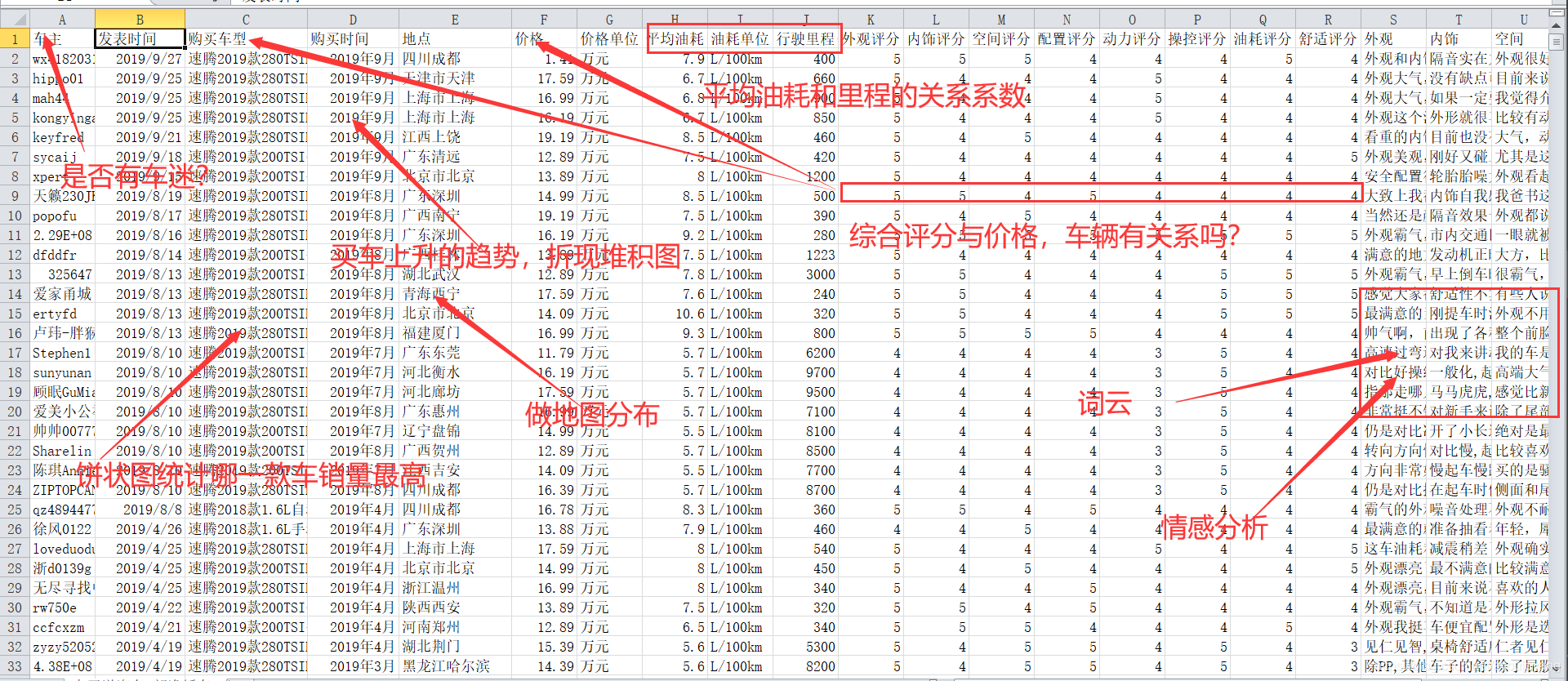Click the mileage cell 9700

coord(805,372)
